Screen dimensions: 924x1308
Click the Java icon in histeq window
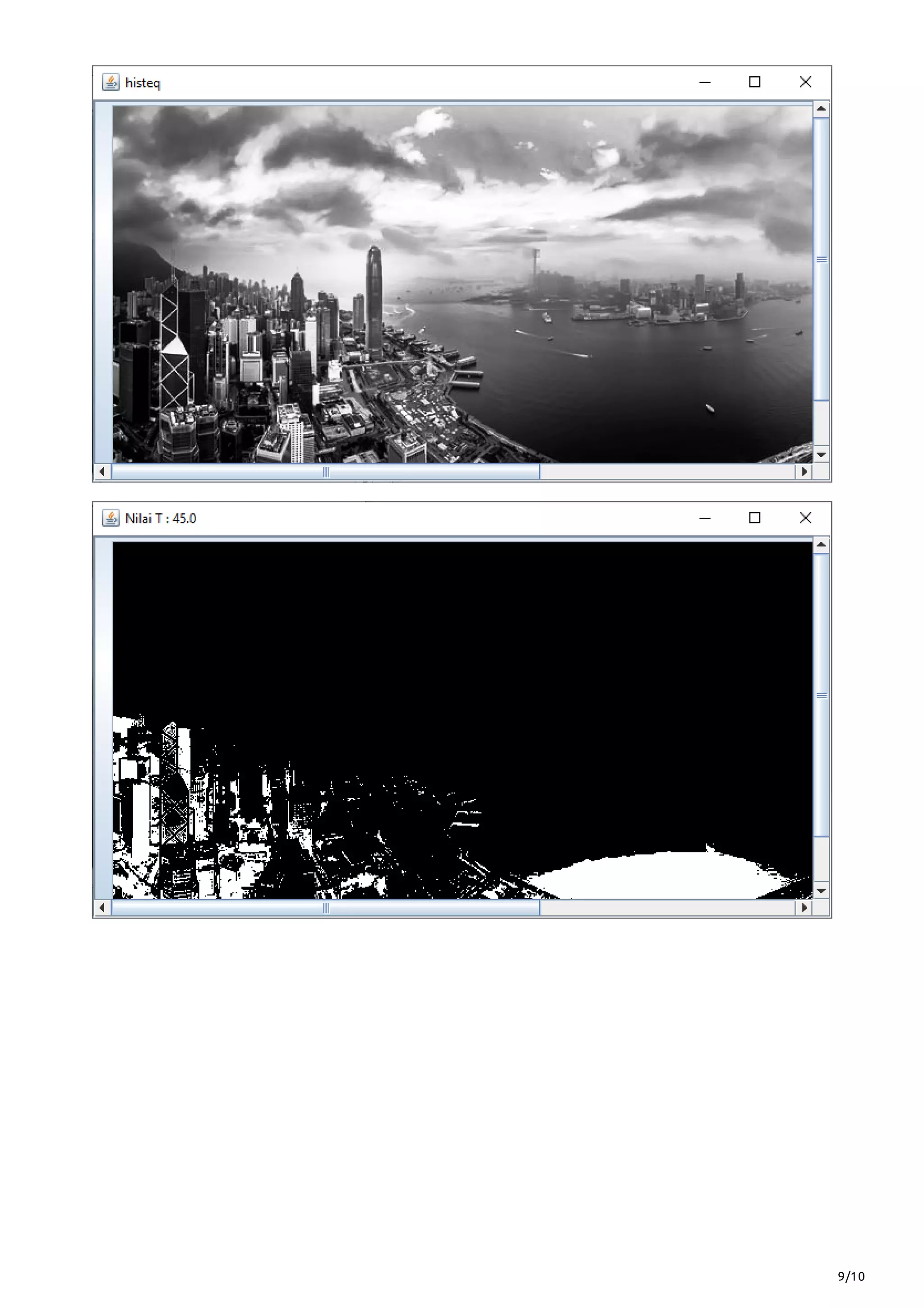click(x=111, y=82)
